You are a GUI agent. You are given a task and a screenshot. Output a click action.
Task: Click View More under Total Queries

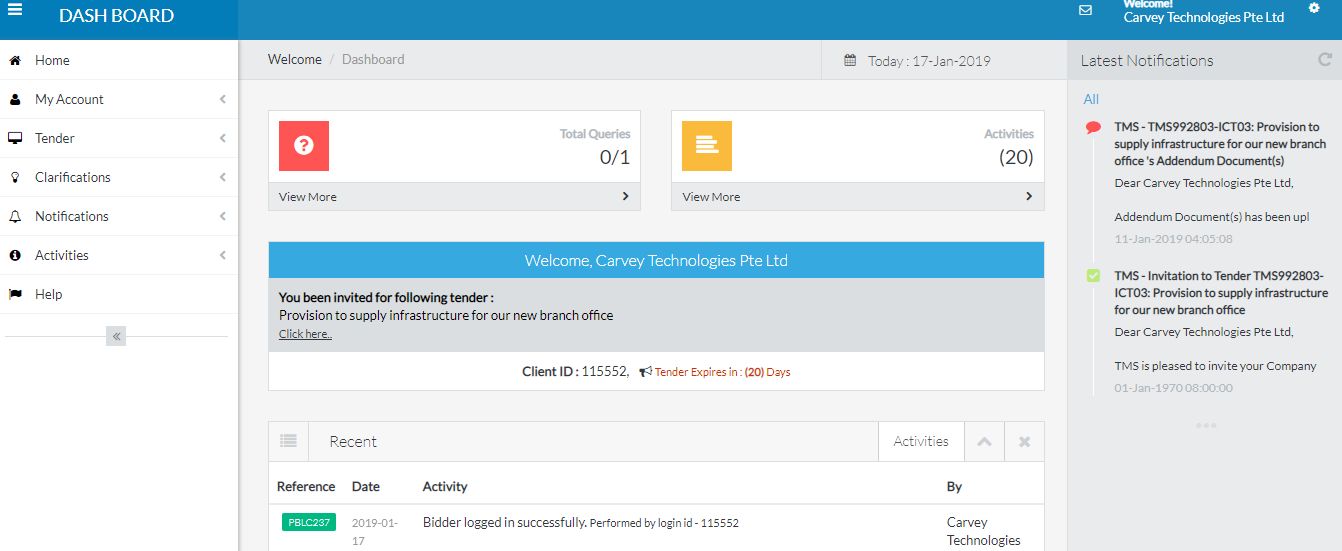(x=308, y=197)
